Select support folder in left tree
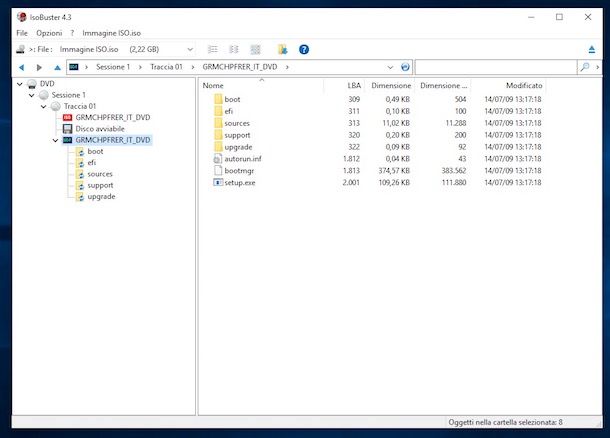Screen dimensions: 610x438 pyautogui.click(x=100, y=185)
